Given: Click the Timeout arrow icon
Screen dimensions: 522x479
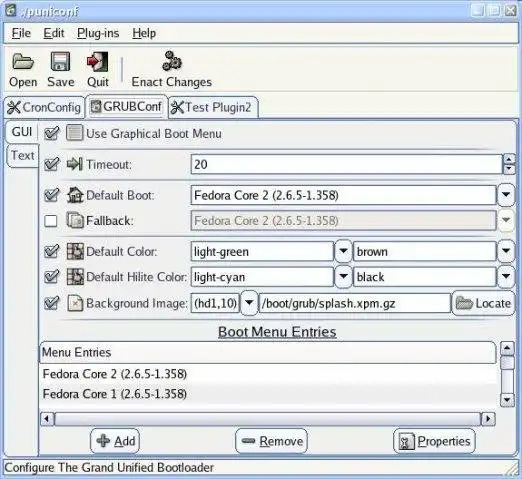Looking at the screenshot, I should pos(74,164).
